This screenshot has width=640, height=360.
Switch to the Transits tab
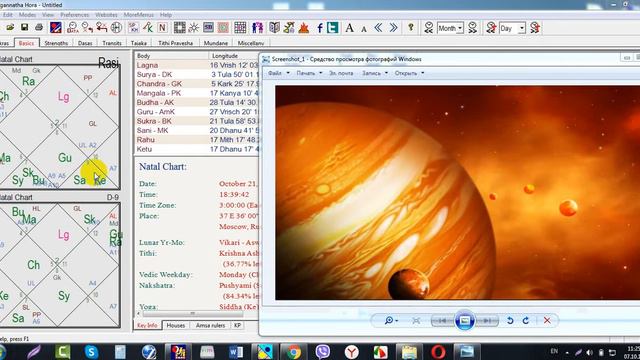[x=112, y=43]
